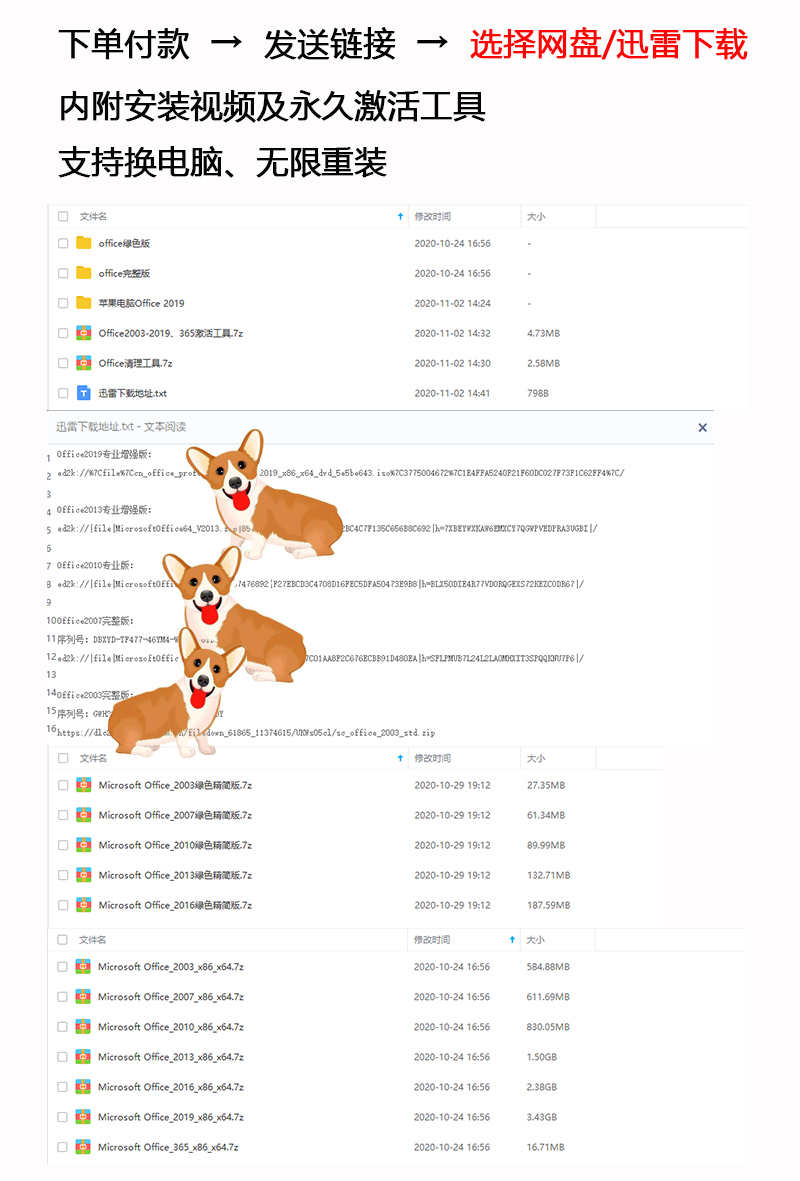Click the line Office2010专业版: in the reader

(95, 565)
